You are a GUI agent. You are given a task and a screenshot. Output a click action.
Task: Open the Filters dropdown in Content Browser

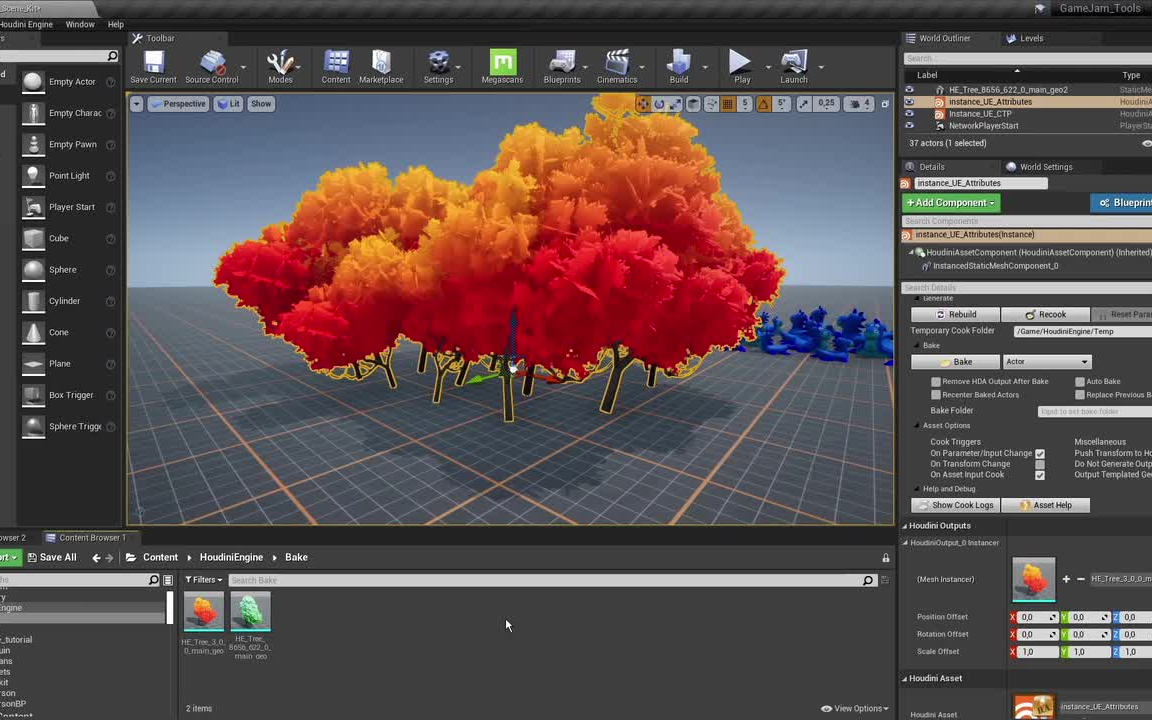click(204, 580)
